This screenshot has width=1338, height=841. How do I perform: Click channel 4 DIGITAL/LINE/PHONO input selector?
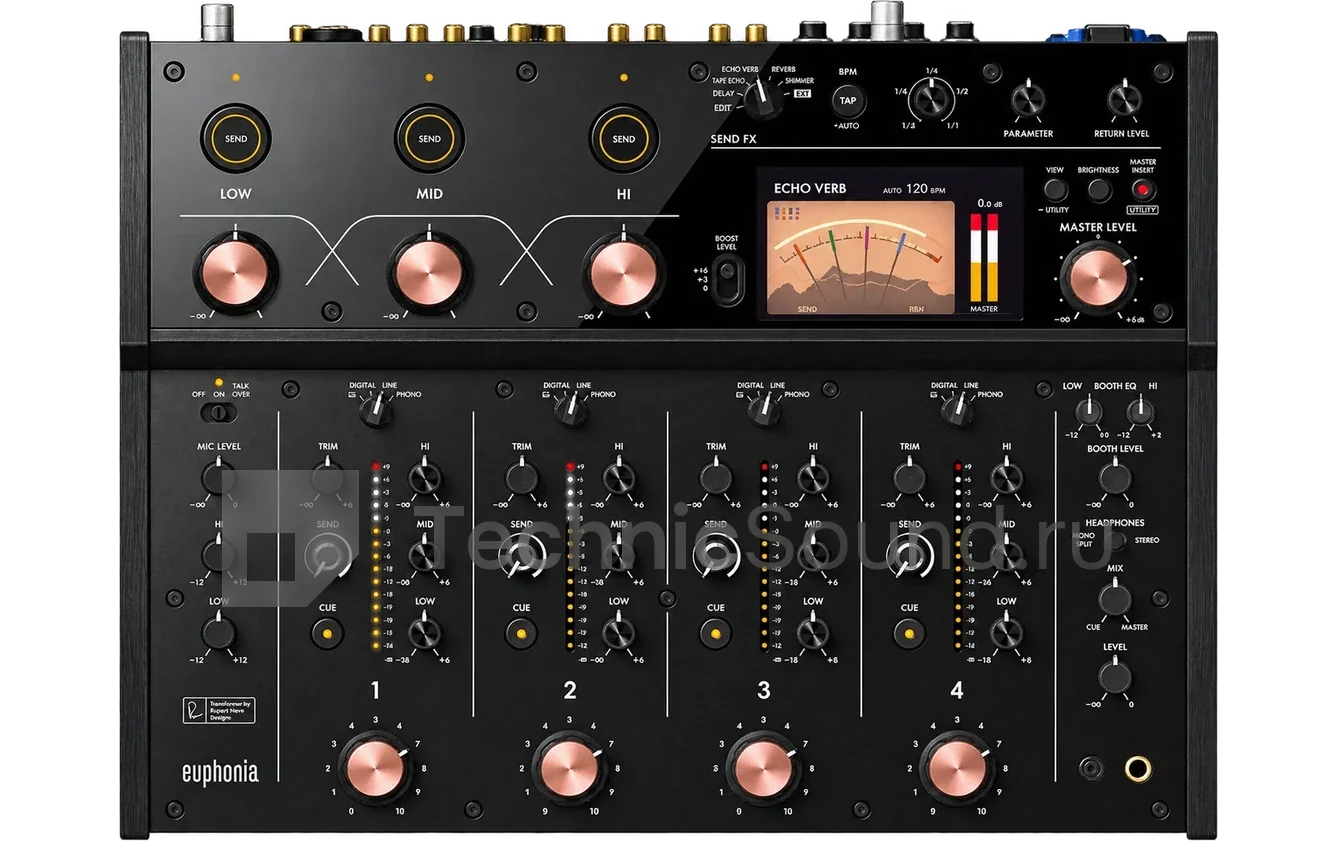[957, 409]
